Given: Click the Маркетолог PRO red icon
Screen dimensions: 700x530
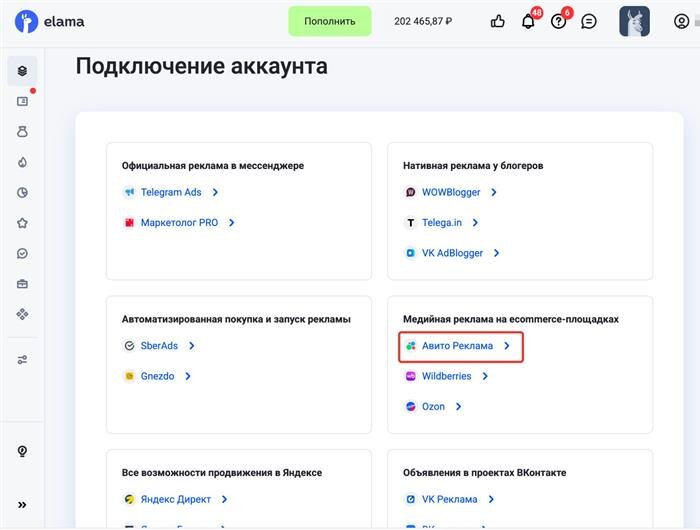Looking at the screenshot, I should [129, 222].
